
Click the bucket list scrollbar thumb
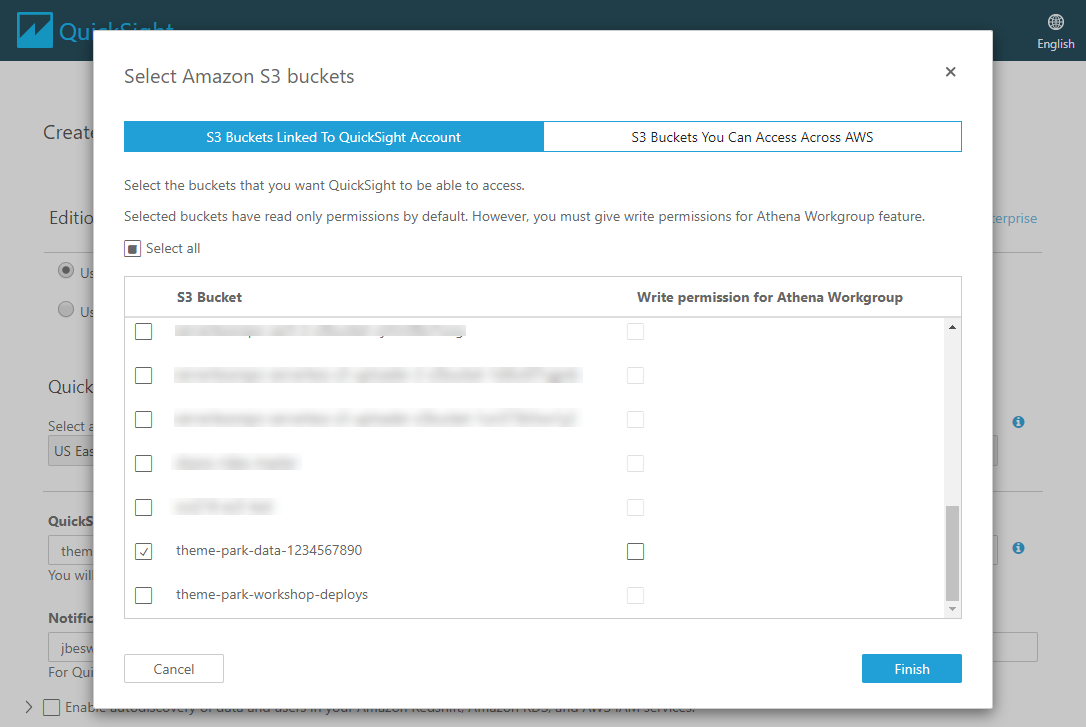[x=952, y=553]
